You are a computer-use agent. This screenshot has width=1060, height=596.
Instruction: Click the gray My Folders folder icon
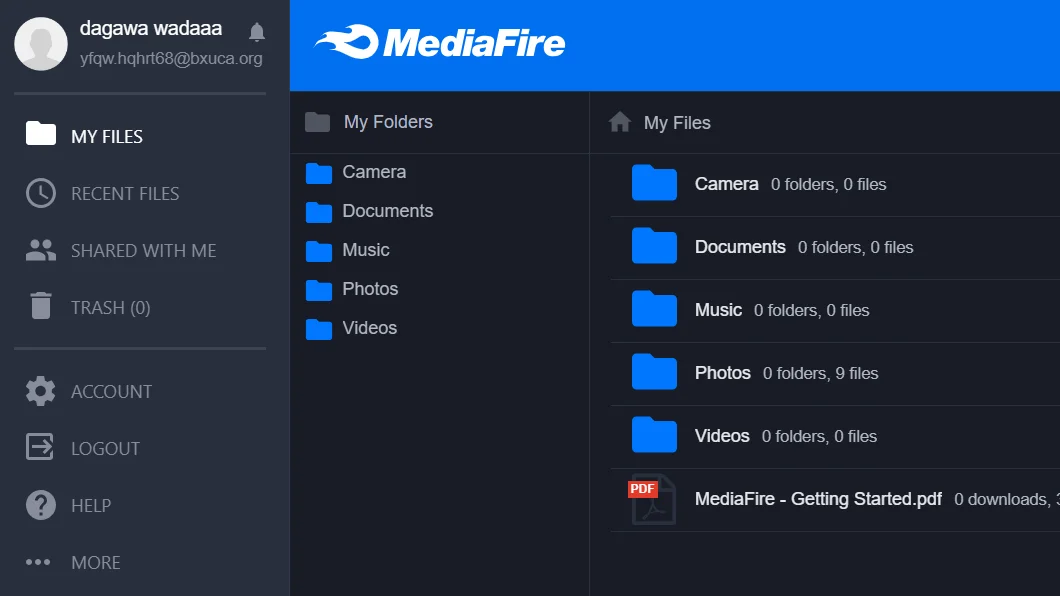tap(318, 122)
